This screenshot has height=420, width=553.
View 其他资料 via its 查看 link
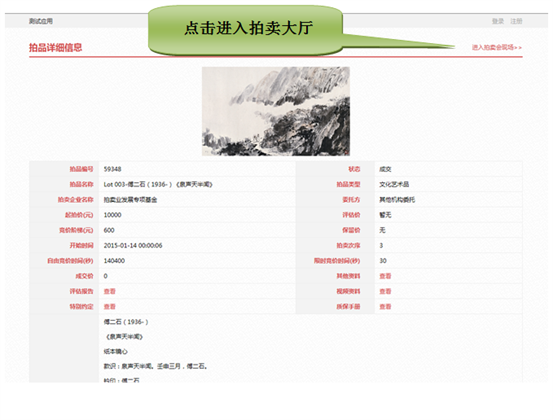pos(385,276)
